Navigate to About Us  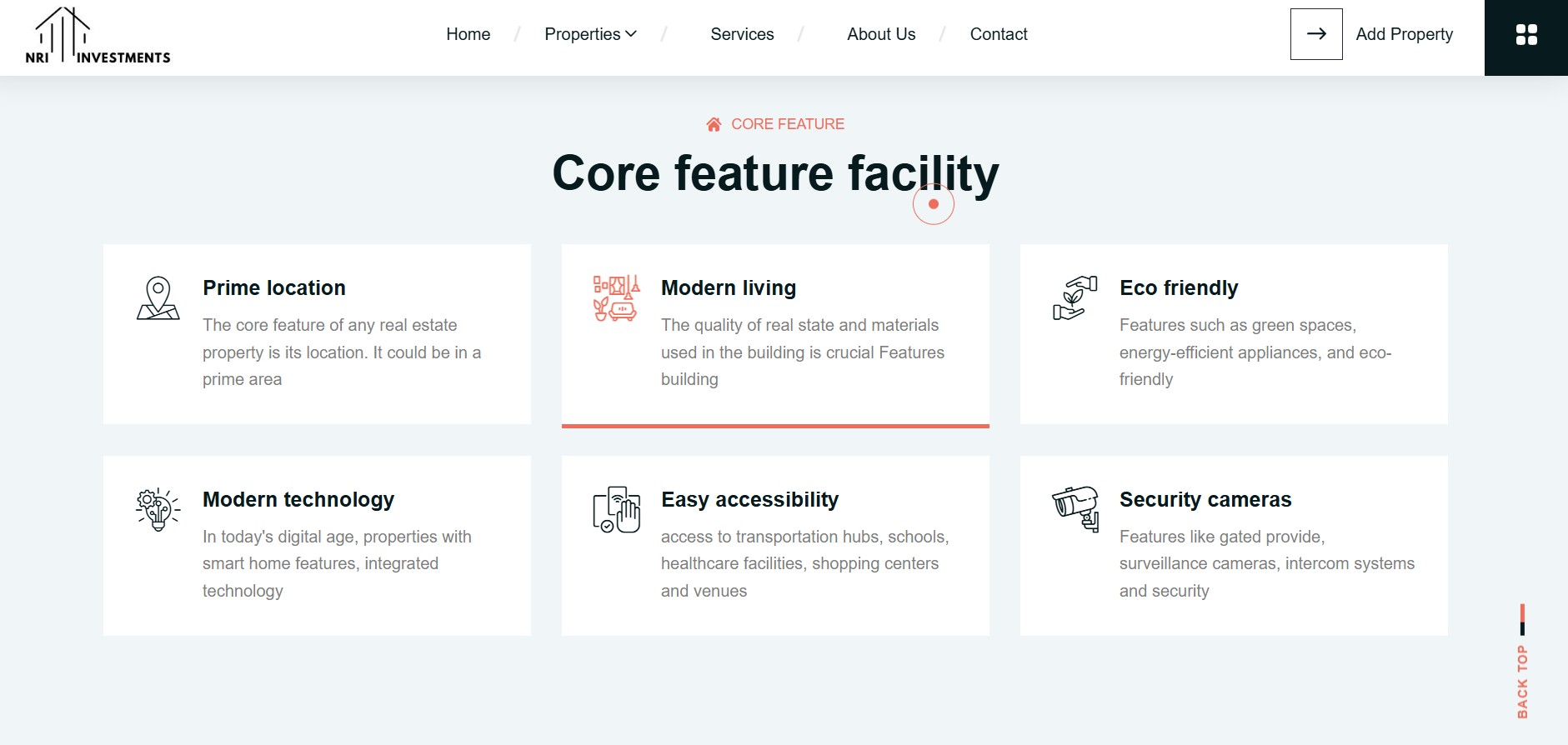[881, 34]
